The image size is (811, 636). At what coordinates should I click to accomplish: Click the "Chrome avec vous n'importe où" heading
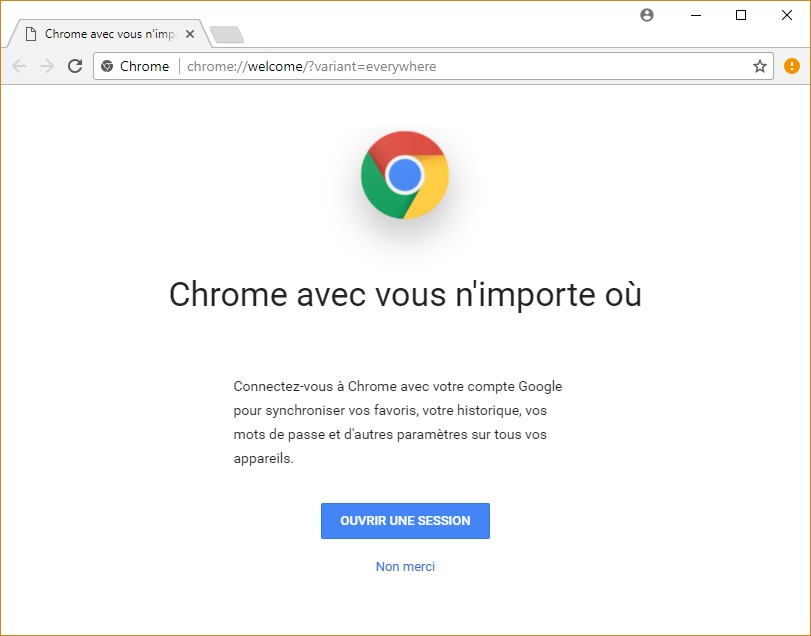click(x=405, y=294)
